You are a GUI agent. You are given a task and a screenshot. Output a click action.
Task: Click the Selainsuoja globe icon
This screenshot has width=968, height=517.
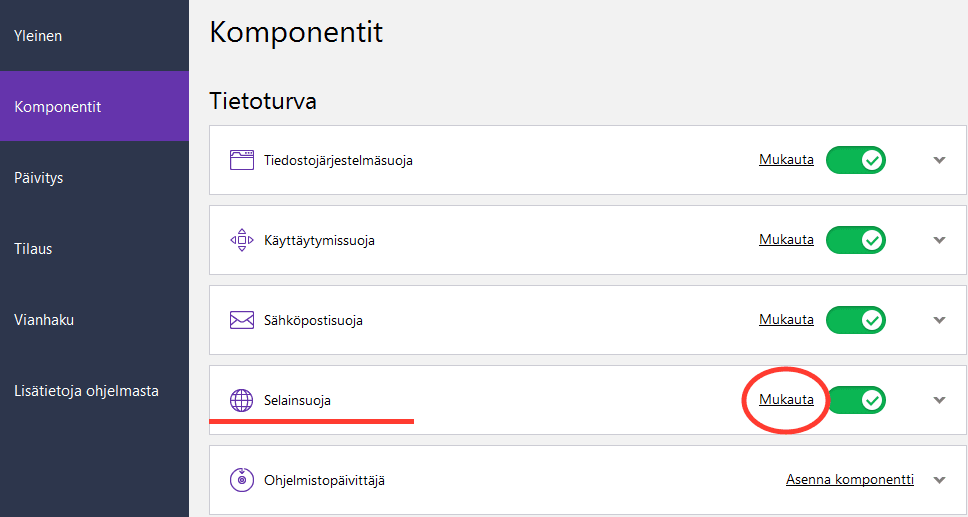point(242,400)
